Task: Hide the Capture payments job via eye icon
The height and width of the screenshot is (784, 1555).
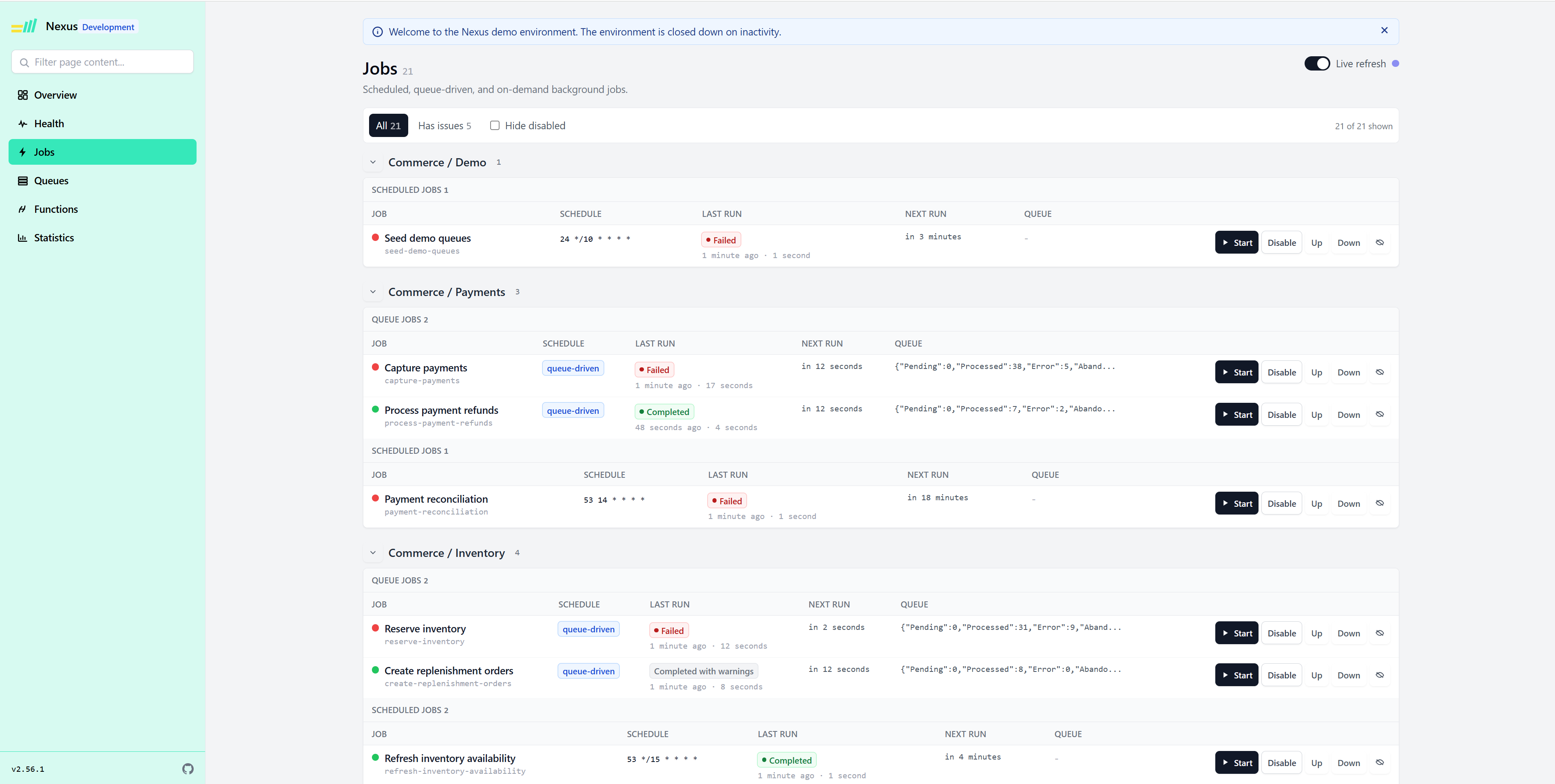Action: click(1379, 372)
